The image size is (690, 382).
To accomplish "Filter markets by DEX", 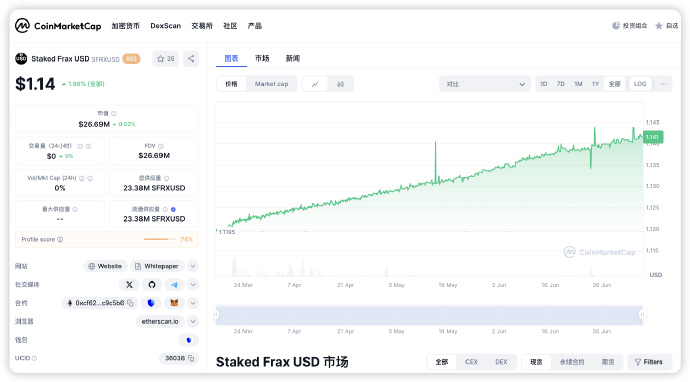I will (501, 362).
